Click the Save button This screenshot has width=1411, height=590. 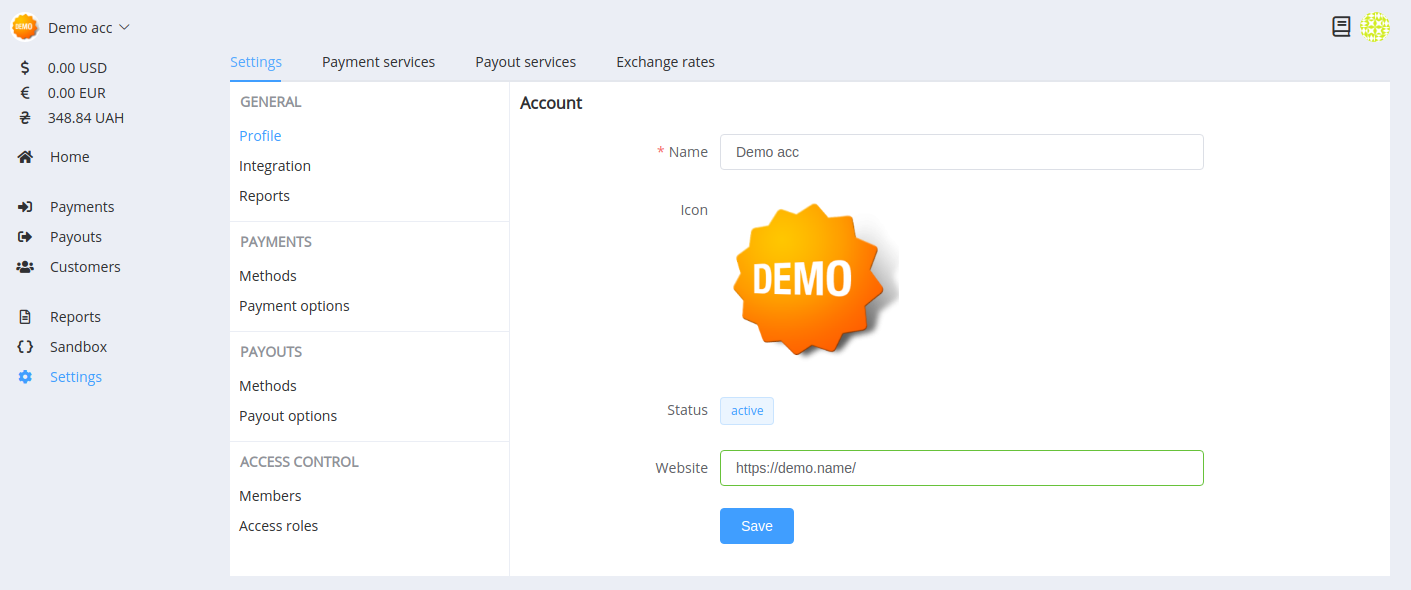[757, 526]
